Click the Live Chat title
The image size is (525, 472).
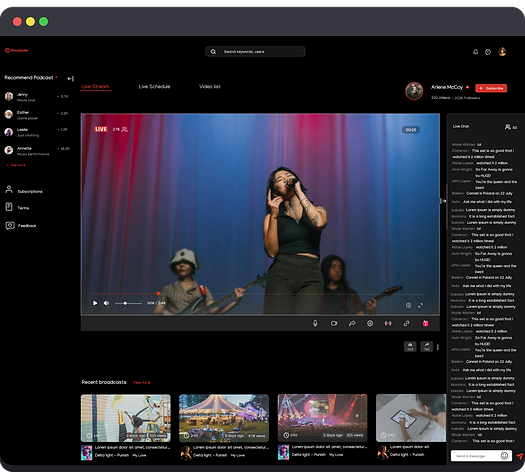[x=461, y=127]
